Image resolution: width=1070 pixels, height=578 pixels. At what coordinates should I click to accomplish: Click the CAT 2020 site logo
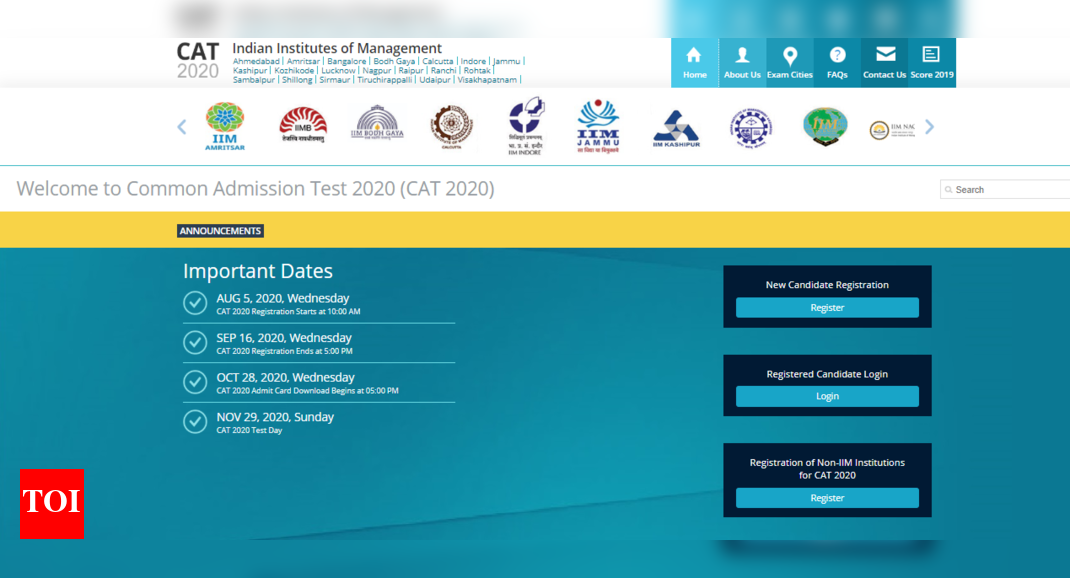pyautogui.click(x=198, y=62)
